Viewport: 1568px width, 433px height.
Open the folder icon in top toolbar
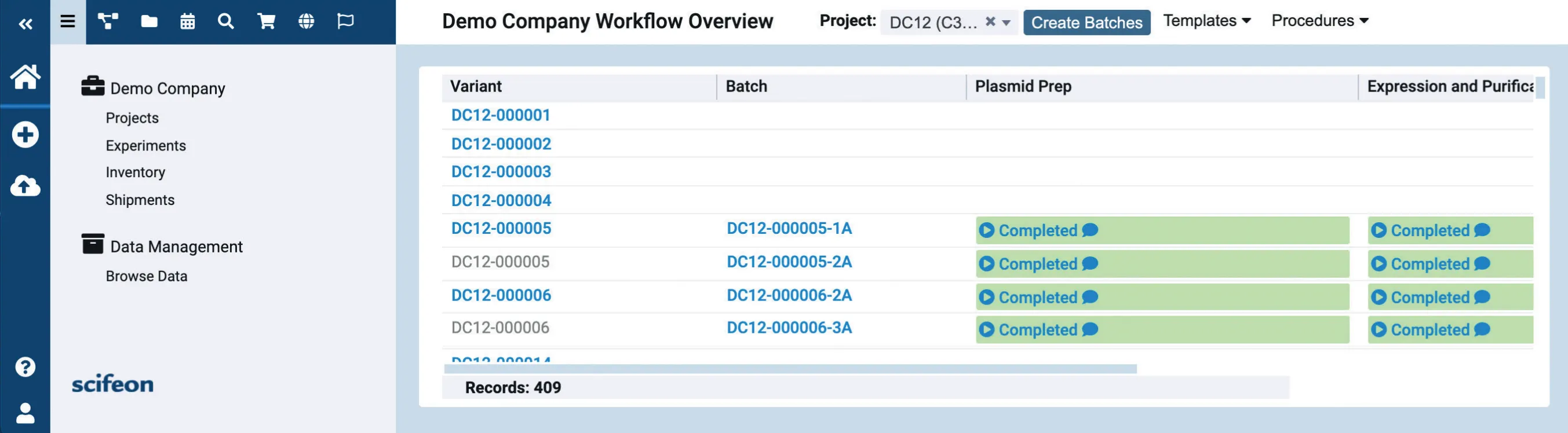pos(149,21)
